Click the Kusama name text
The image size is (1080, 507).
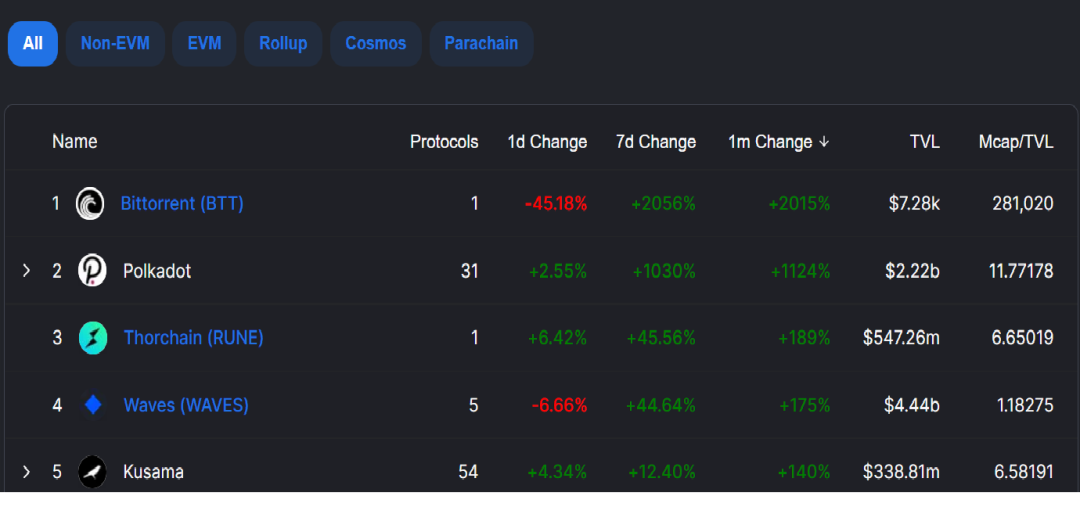(153, 473)
